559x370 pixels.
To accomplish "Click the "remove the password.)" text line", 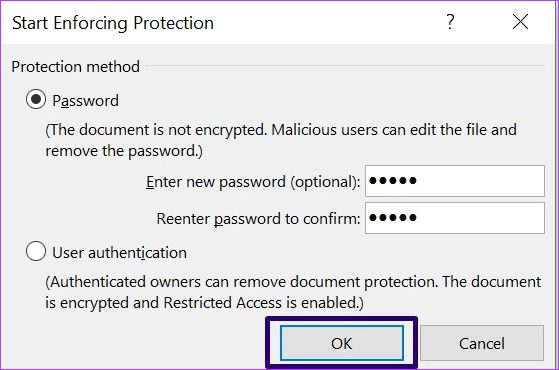I will point(124,151).
